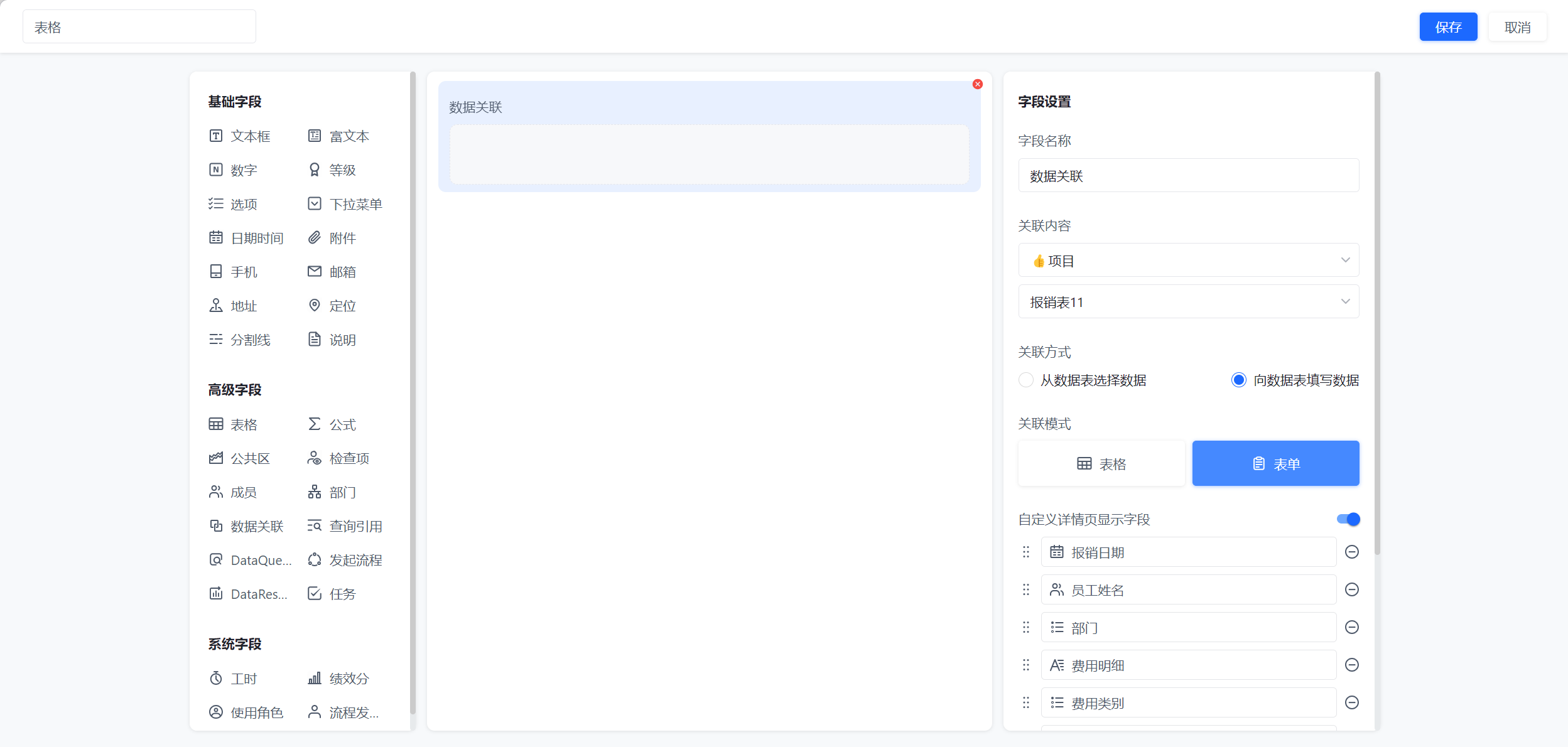1568x747 pixels.
Task: Add the 公式 formula field
Action: [x=332, y=424]
